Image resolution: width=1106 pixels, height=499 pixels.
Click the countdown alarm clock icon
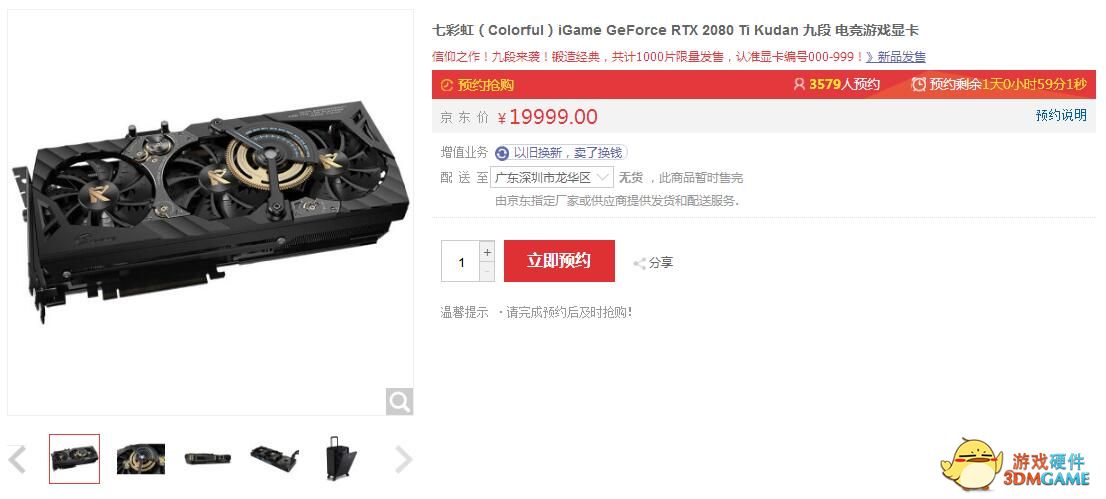pyautogui.click(x=918, y=85)
